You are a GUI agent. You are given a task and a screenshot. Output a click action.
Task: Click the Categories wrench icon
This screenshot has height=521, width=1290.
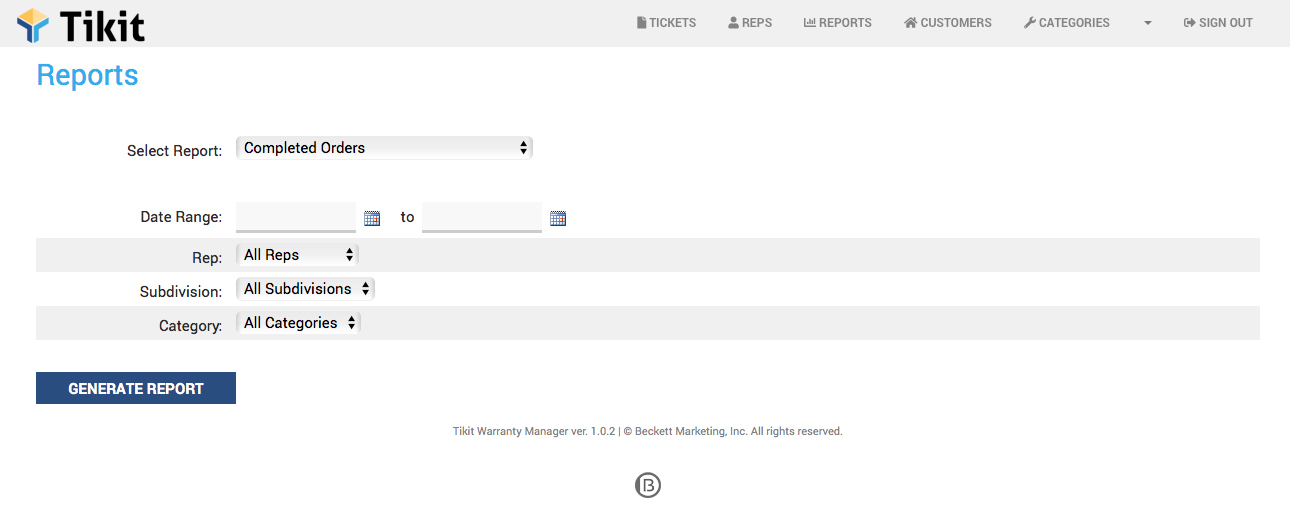click(1029, 23)
